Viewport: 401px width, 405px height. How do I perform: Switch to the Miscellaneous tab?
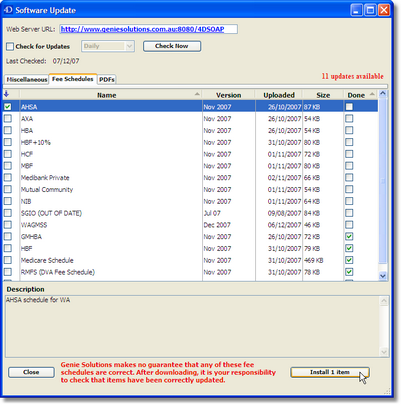coord(27,79)
